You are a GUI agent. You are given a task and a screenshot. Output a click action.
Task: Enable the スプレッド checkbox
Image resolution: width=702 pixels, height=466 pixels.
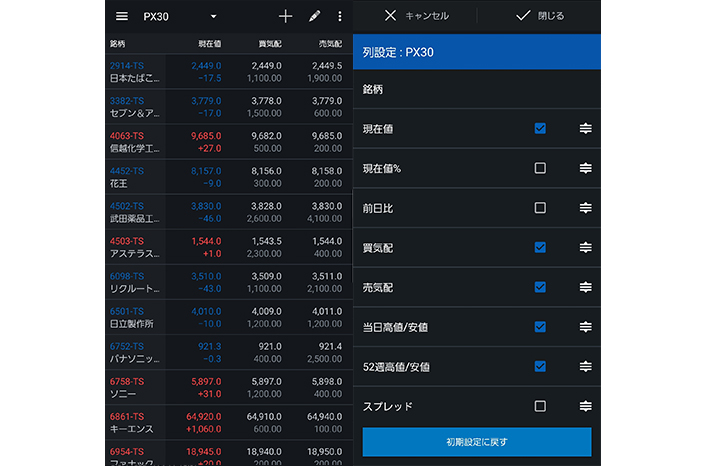pyautogui.click(x=540, y=407)
